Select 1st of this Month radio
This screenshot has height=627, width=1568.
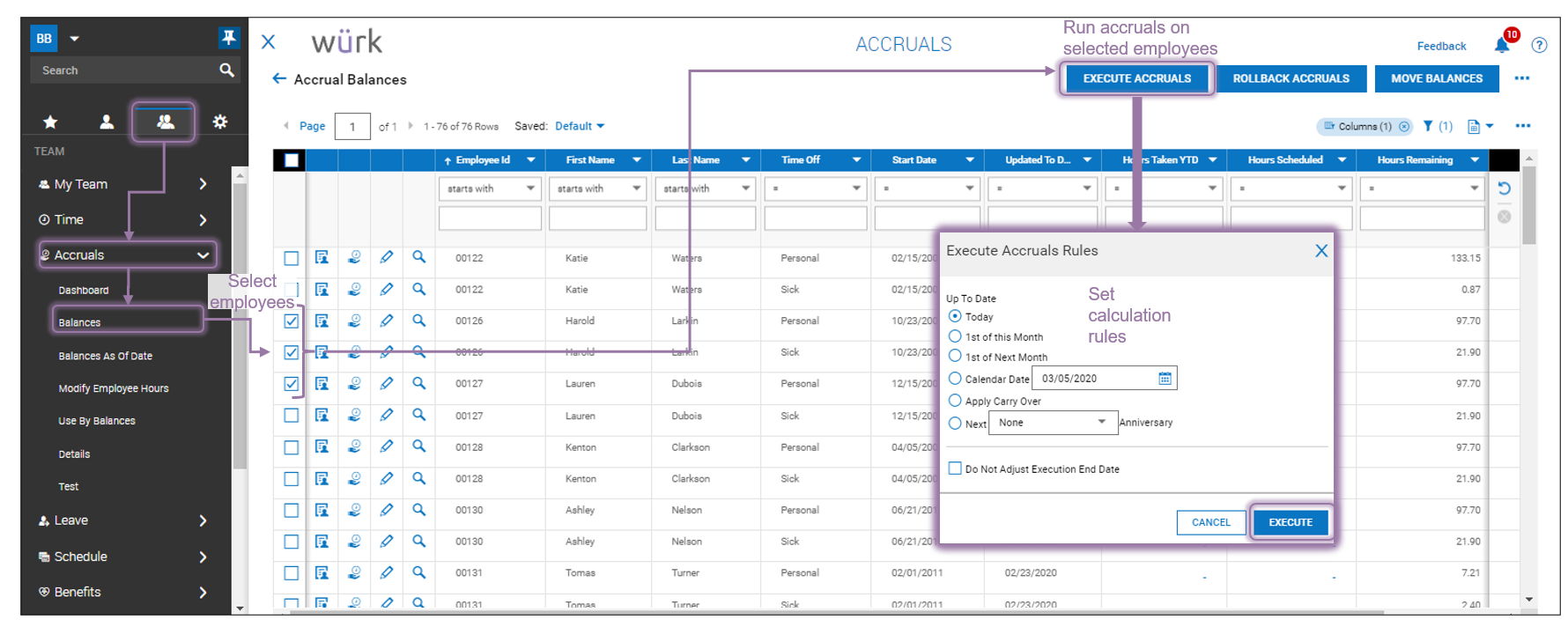coord(955,336)
